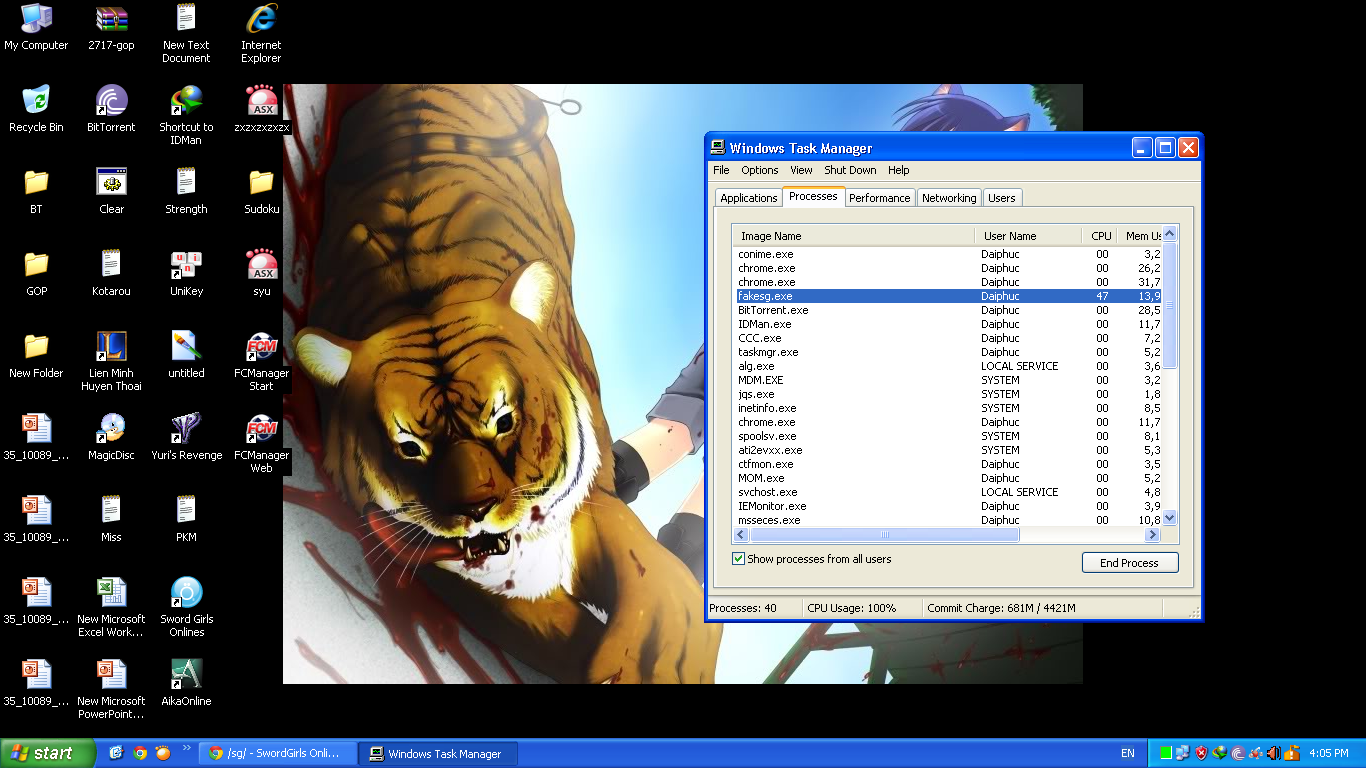
Task: Click the Start button
Action: point(48,753)
